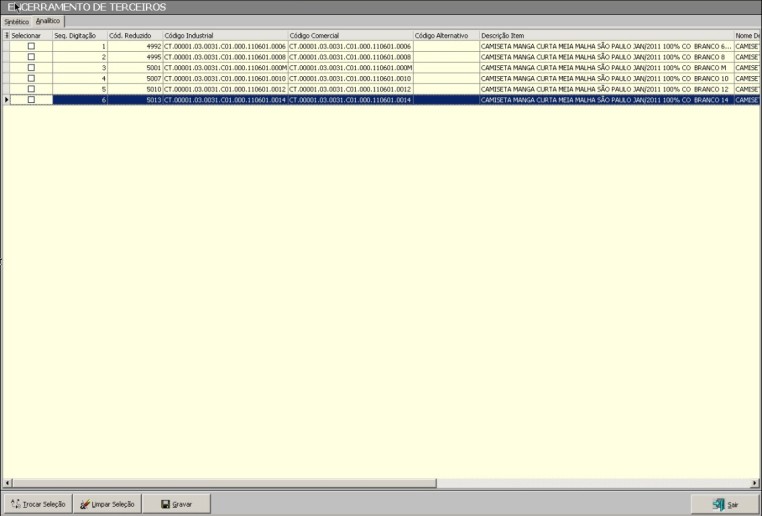Click the Cód. Reduzido column header
This screenshot has height=516, width=762.
135,35
